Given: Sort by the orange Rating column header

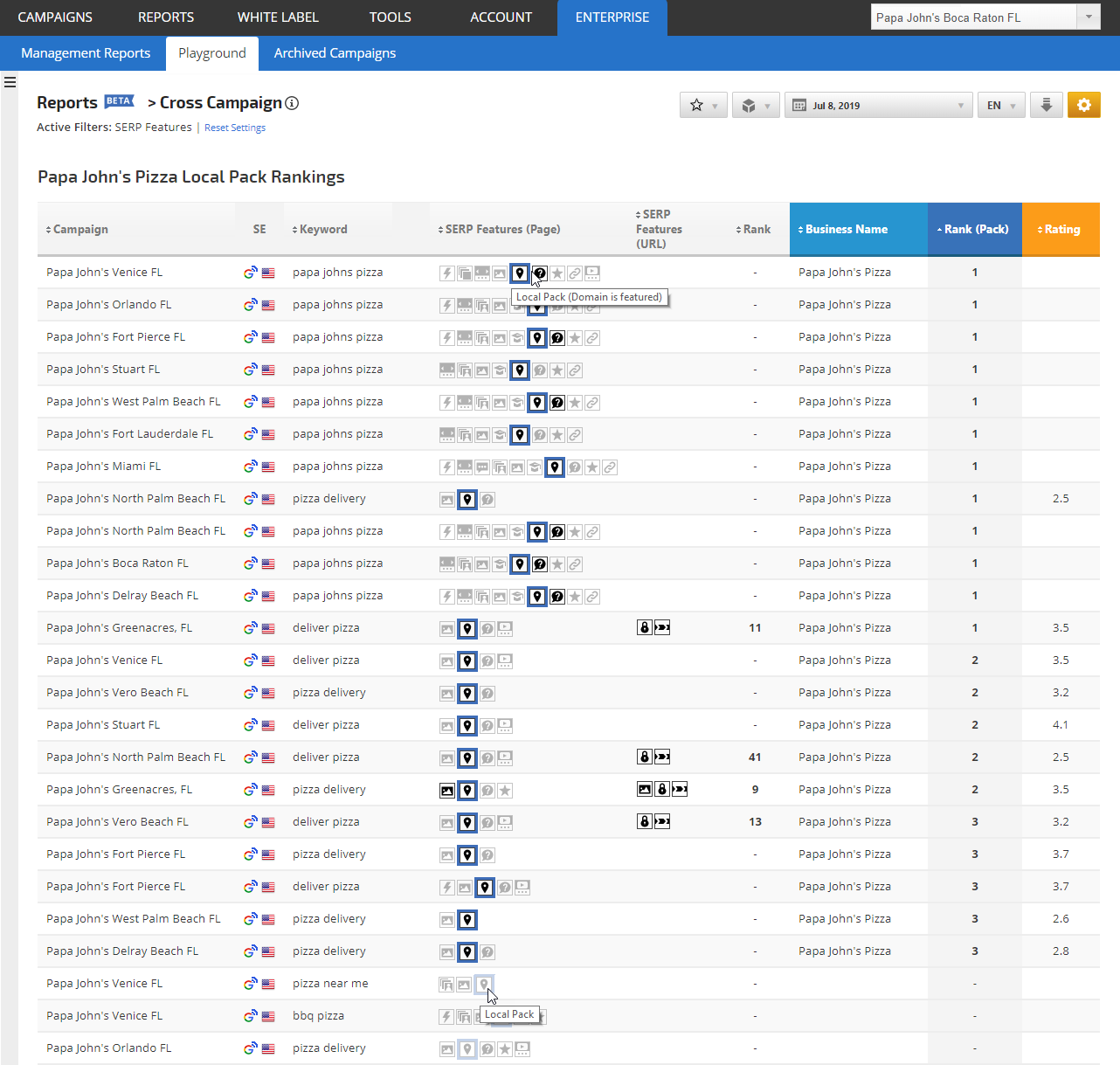Looking at the screenshot, I should click(1060, 229).
